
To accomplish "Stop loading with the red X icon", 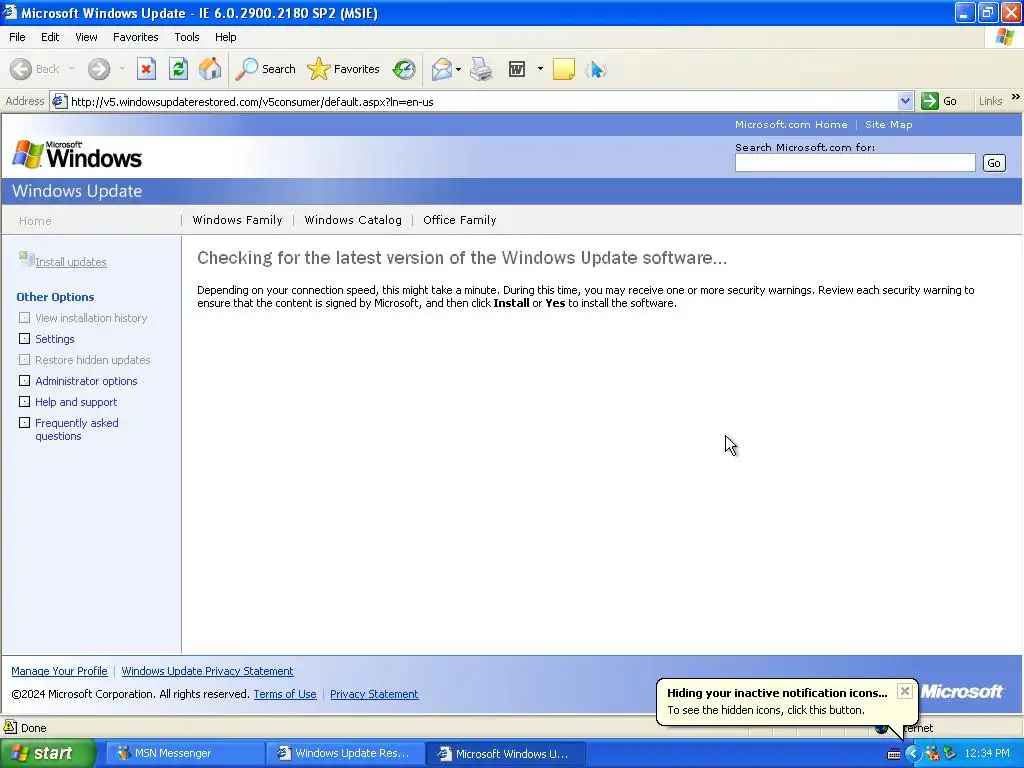I will coord(146,69).
